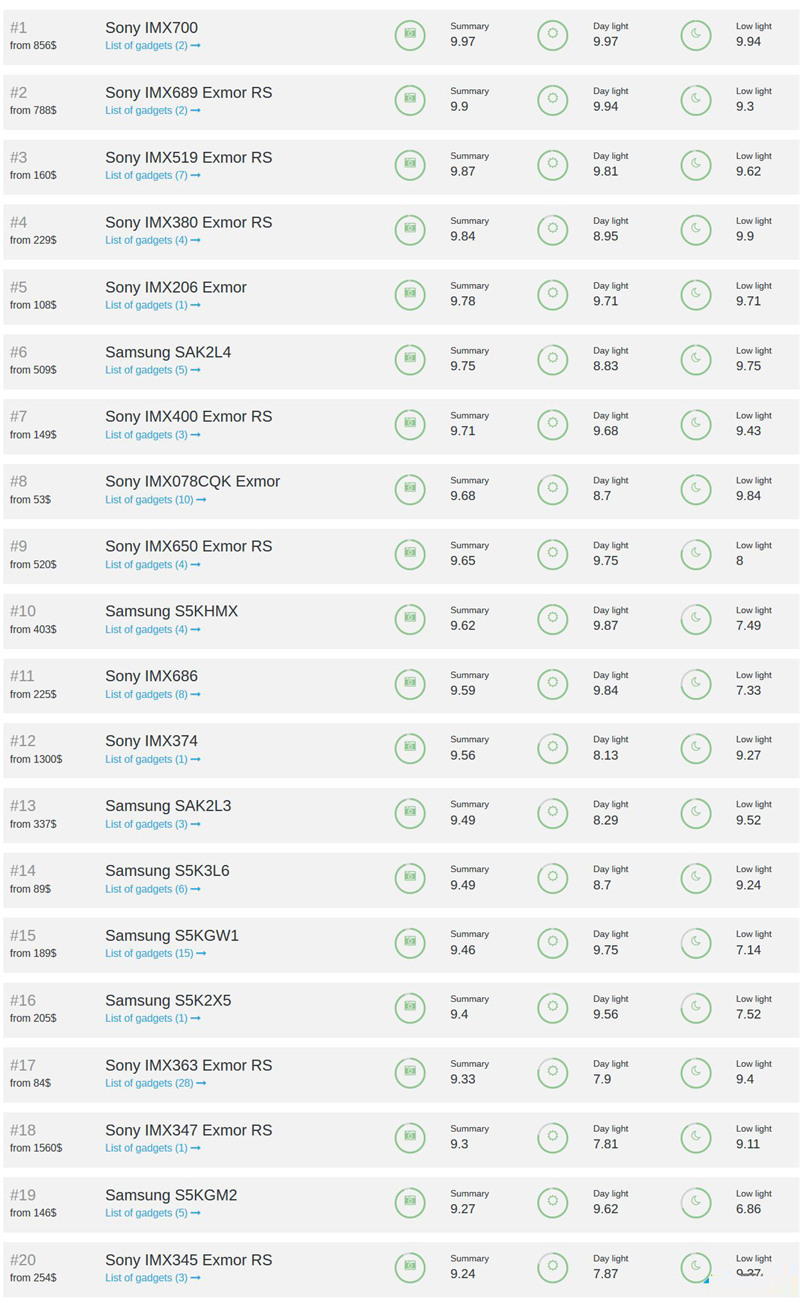Open list of gadgets (28) for Sony IMX363
The image size is (800, 1303).
point(155,1083)
